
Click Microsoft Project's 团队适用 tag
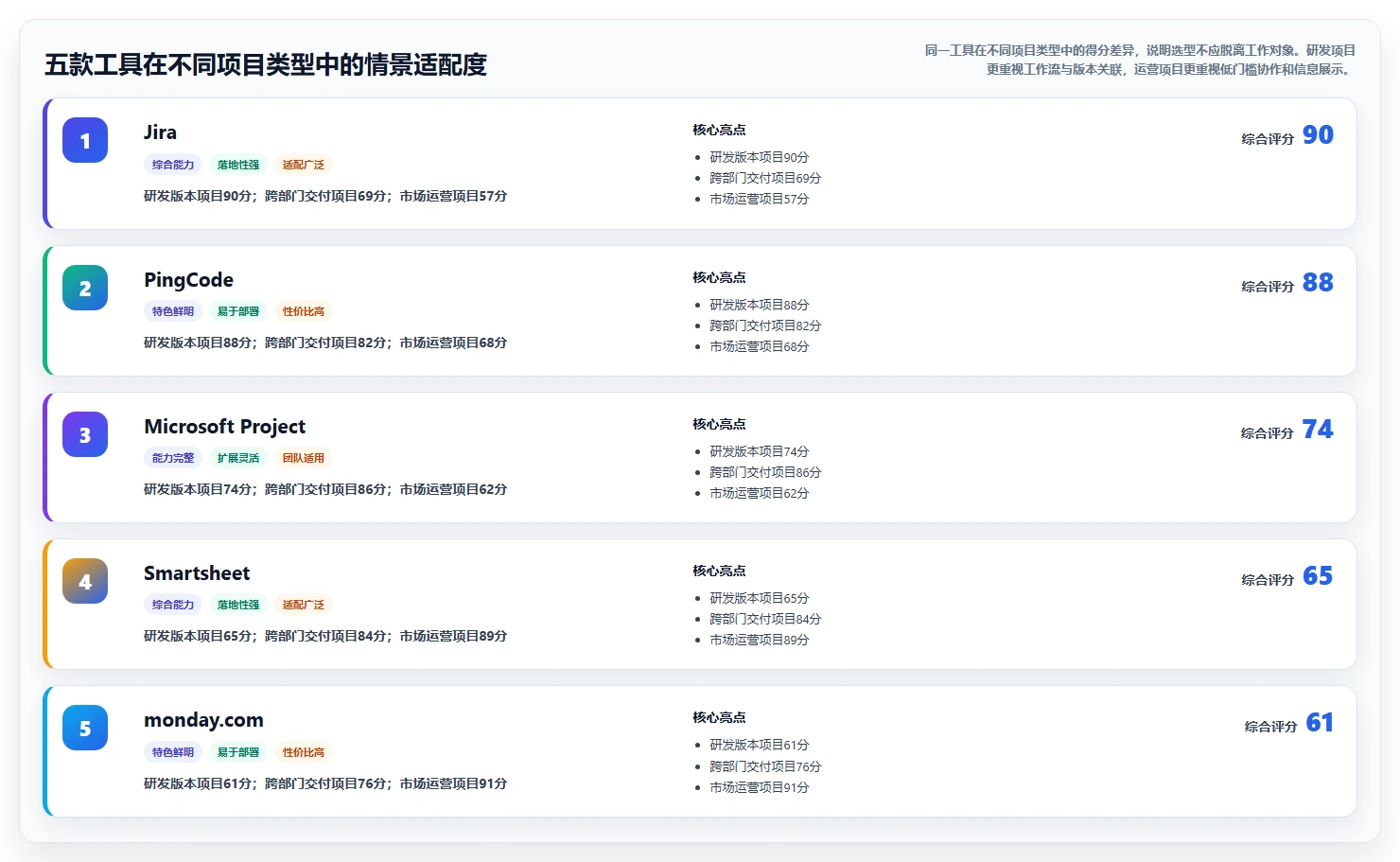pos(304,458)
